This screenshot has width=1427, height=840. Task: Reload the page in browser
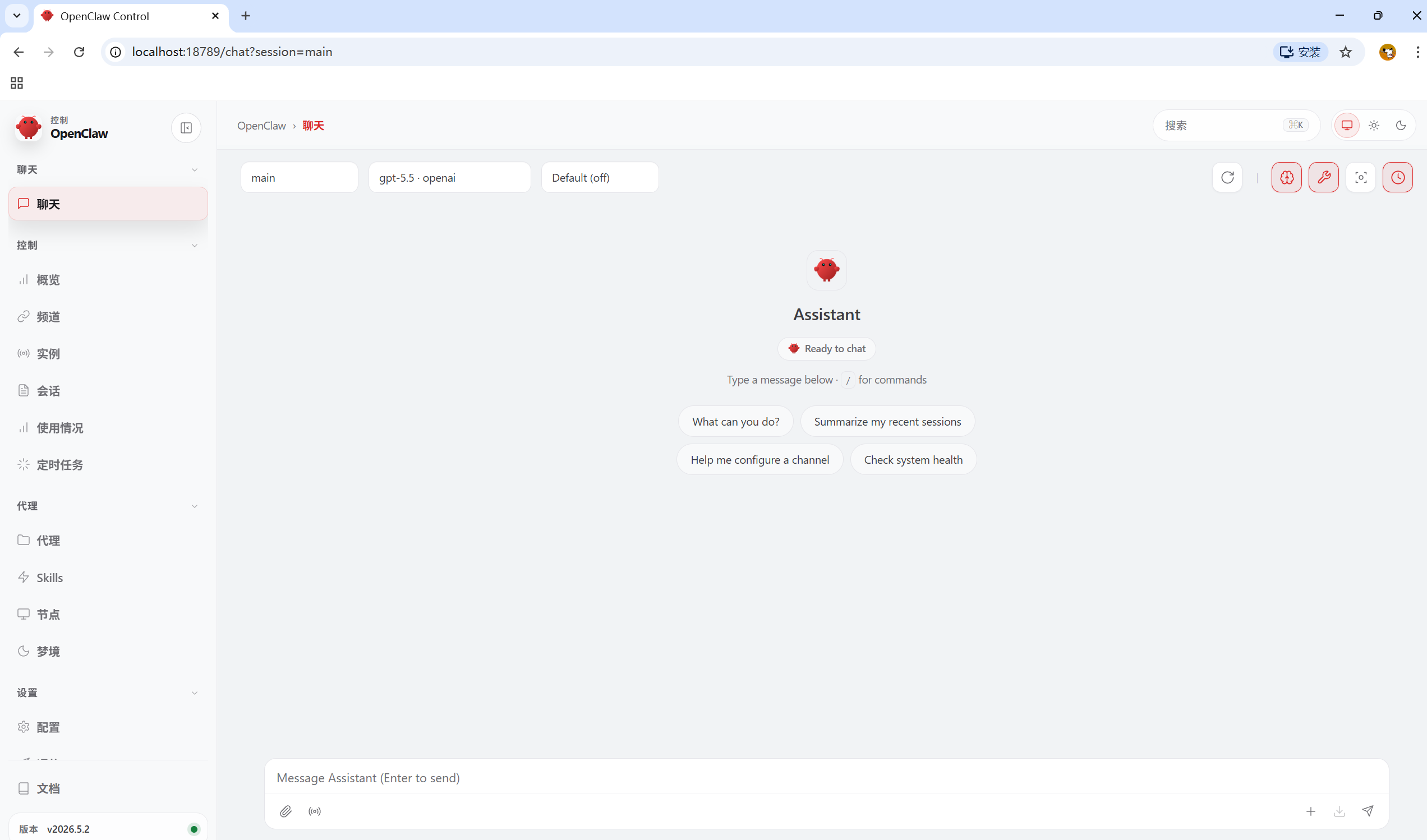click(79, 52)
